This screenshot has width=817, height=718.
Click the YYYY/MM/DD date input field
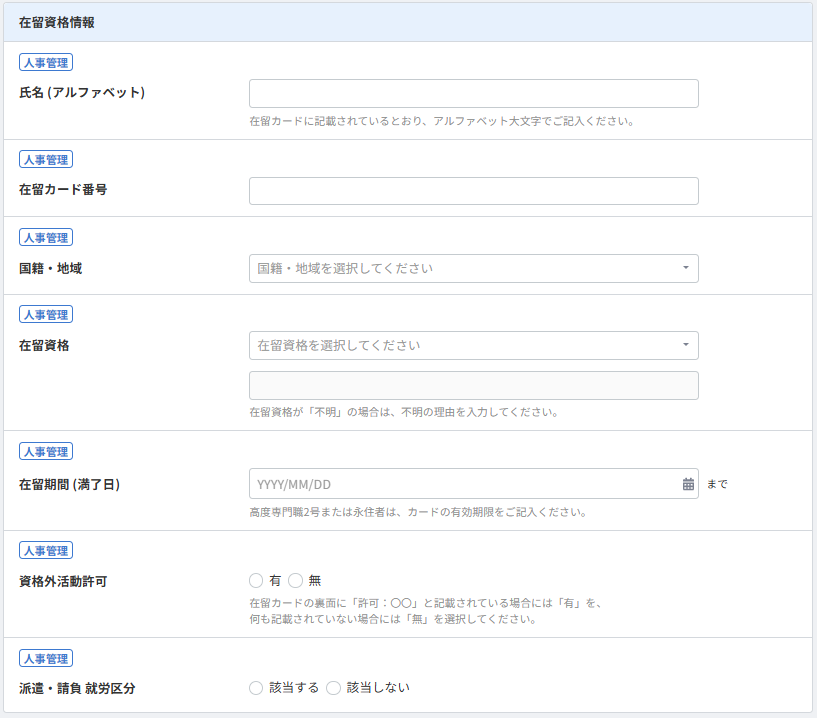click(465, 484)
